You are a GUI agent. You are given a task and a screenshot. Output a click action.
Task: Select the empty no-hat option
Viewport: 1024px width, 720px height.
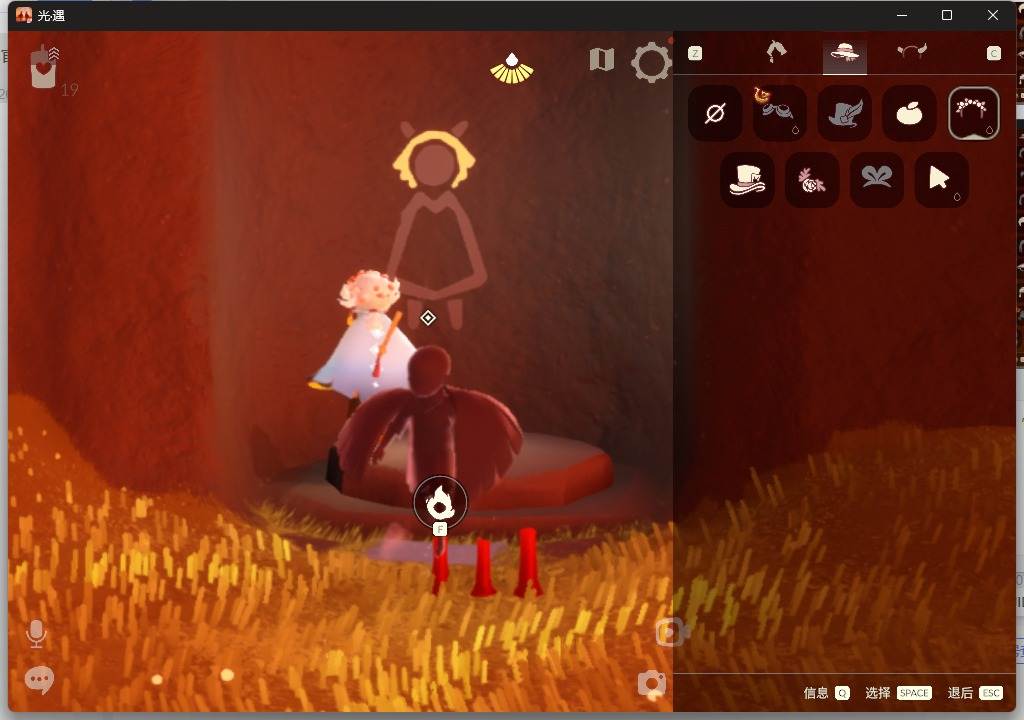[x=715, y=113]
